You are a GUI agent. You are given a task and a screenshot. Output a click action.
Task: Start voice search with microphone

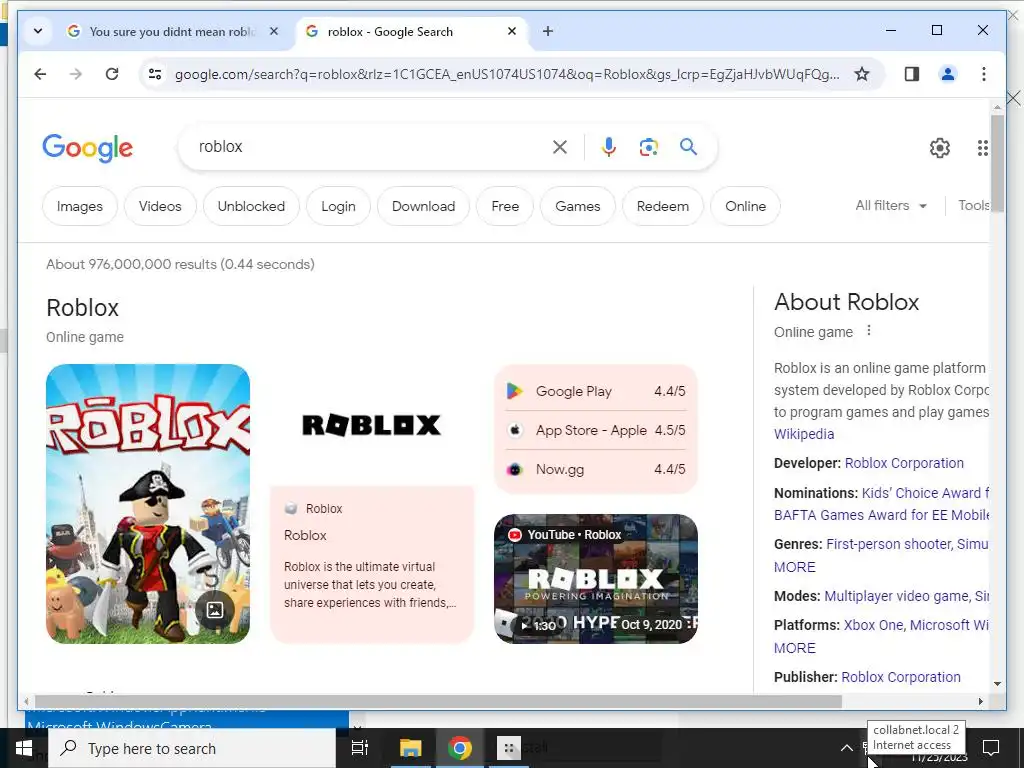tap(609, 147)
